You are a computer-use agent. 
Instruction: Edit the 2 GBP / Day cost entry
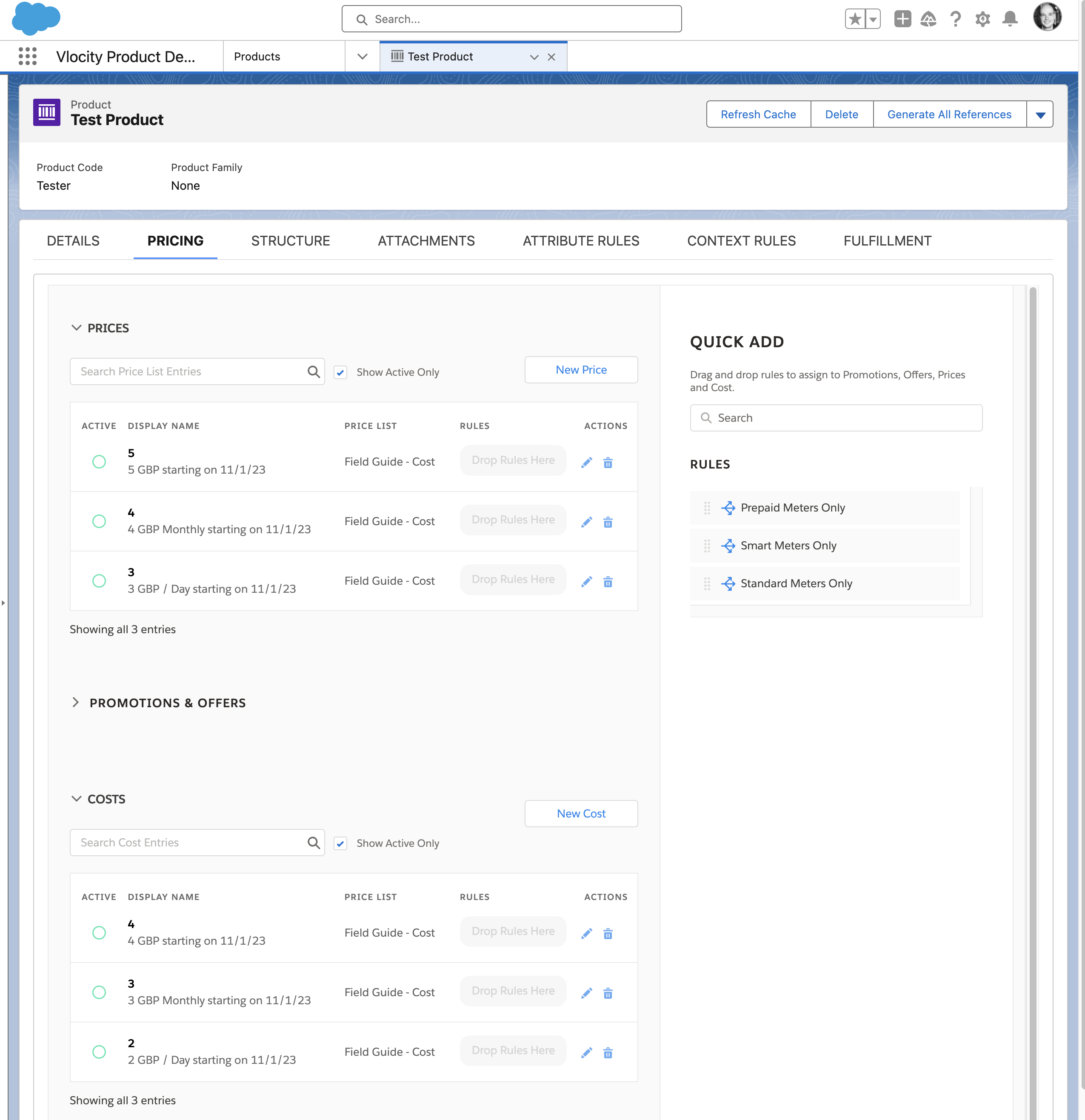tap(586, 1052)
